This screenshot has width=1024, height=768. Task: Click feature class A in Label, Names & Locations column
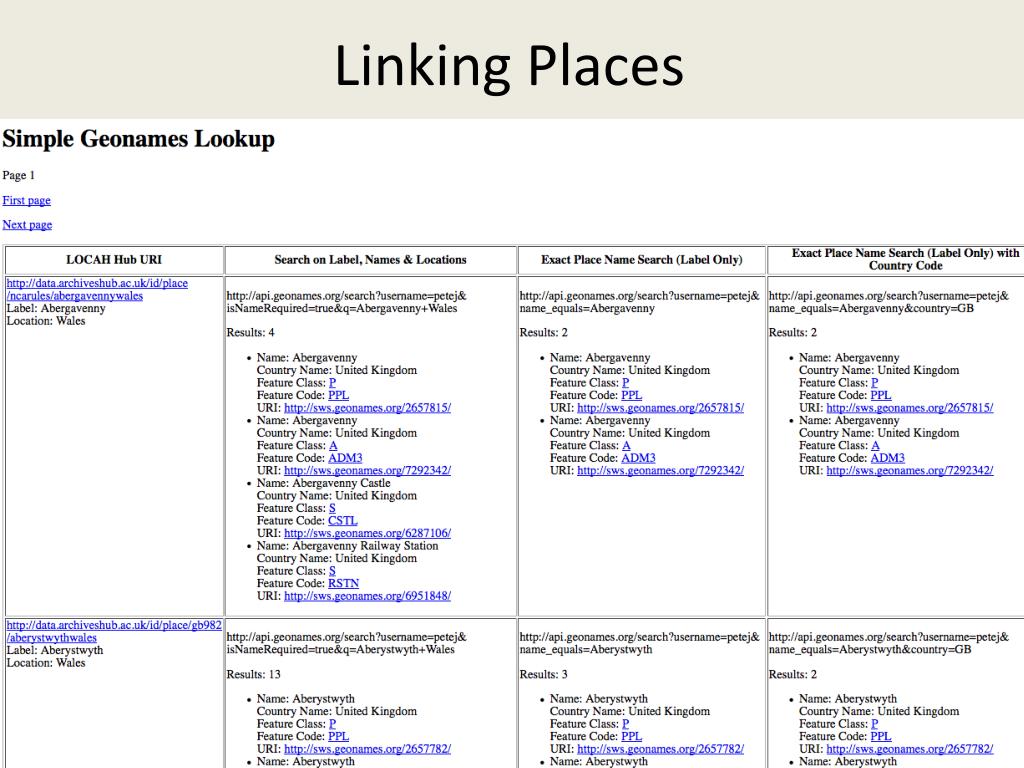(x=332, y=445)
